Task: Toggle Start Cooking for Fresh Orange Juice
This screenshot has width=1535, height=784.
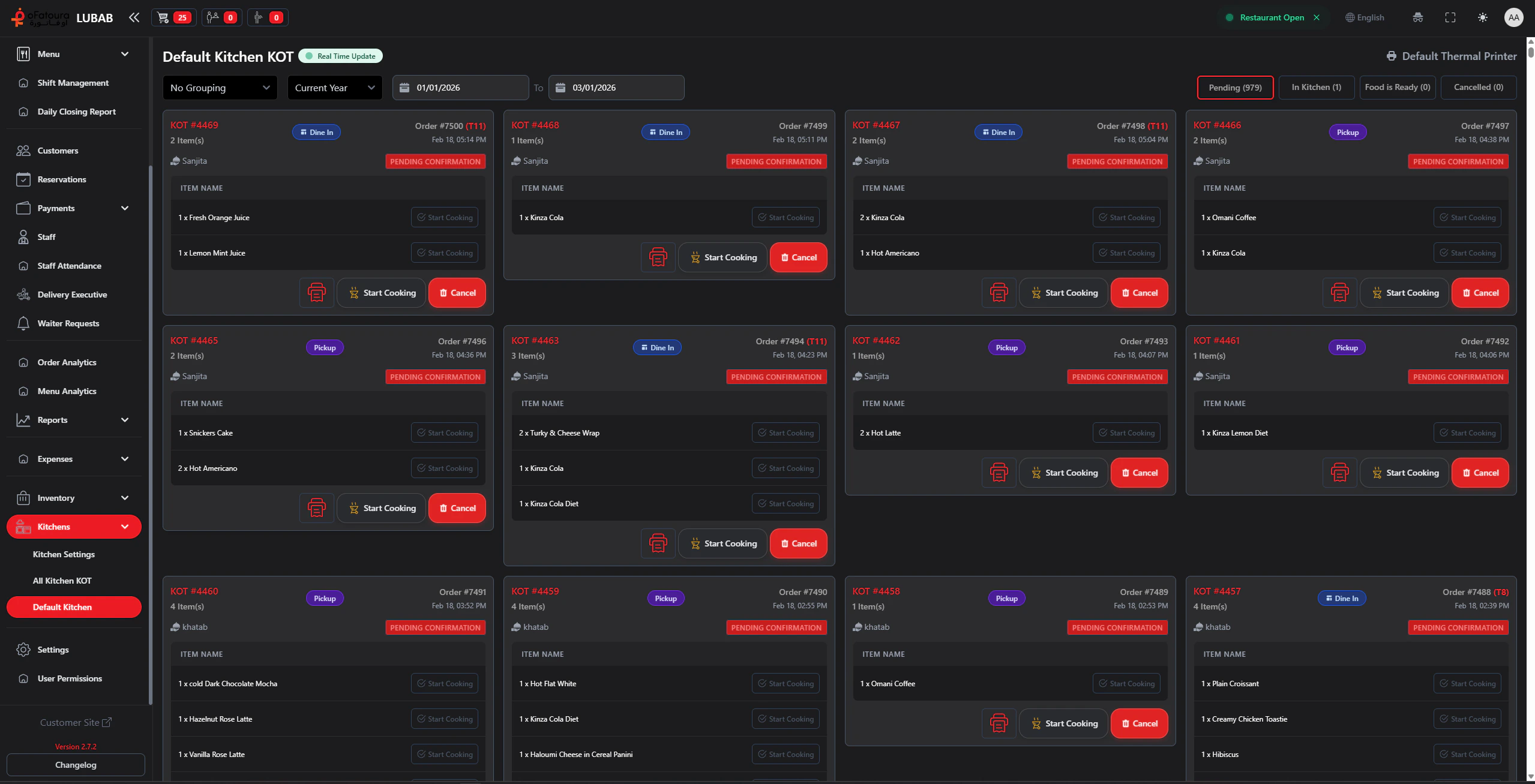Action: pyautogui.click(x=445, y=218)
